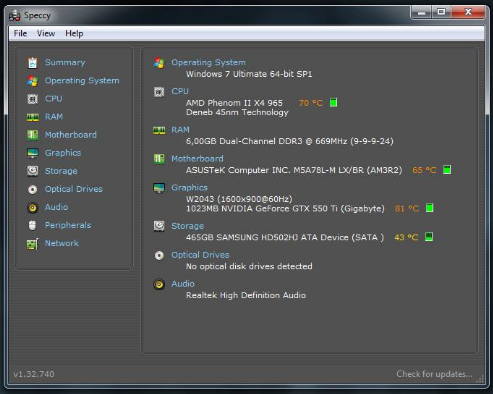Viewport: 493px width, 394px height.
Task: Click the green CPU temperature indicator icon
Action: click(333, 103)
